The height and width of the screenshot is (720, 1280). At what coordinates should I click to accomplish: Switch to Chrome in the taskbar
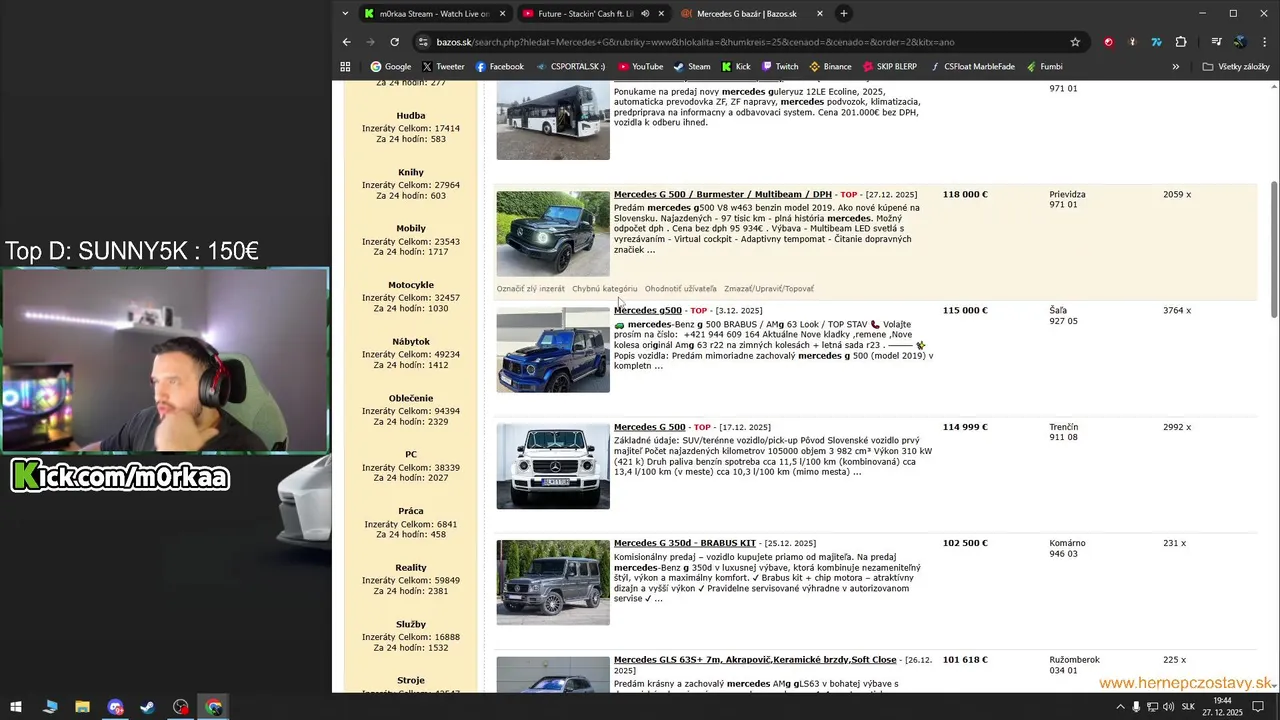pyautogui.click(x=214, y=707)
